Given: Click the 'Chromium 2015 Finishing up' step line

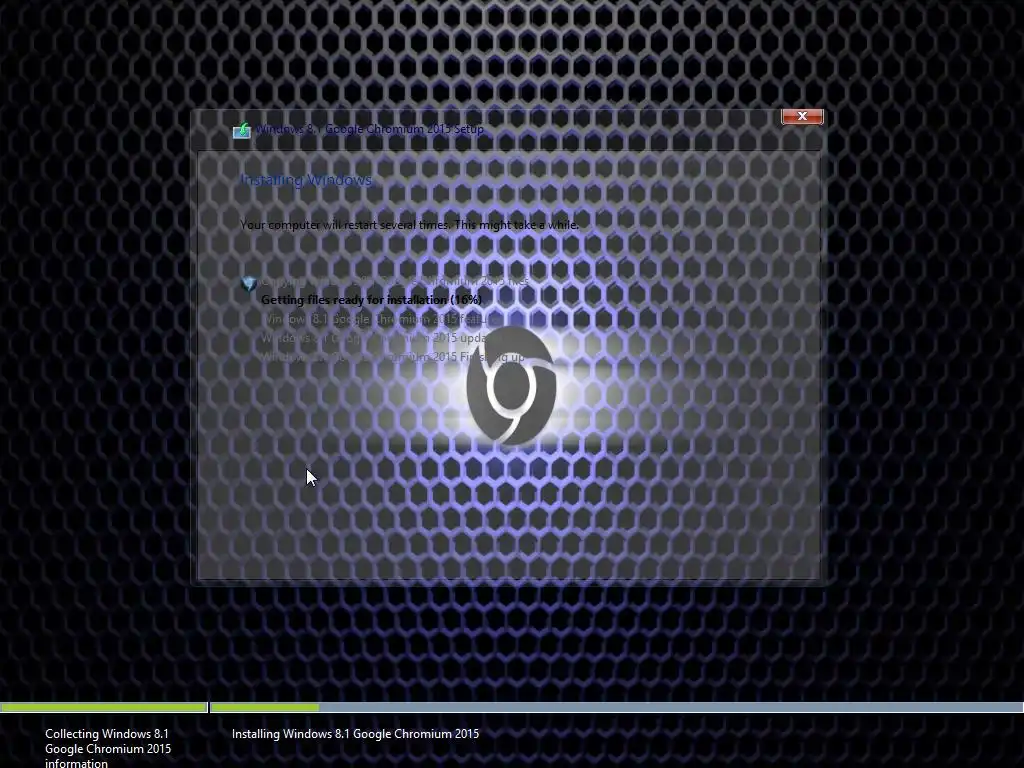Looking at the screenshot, I should point(392,357).
